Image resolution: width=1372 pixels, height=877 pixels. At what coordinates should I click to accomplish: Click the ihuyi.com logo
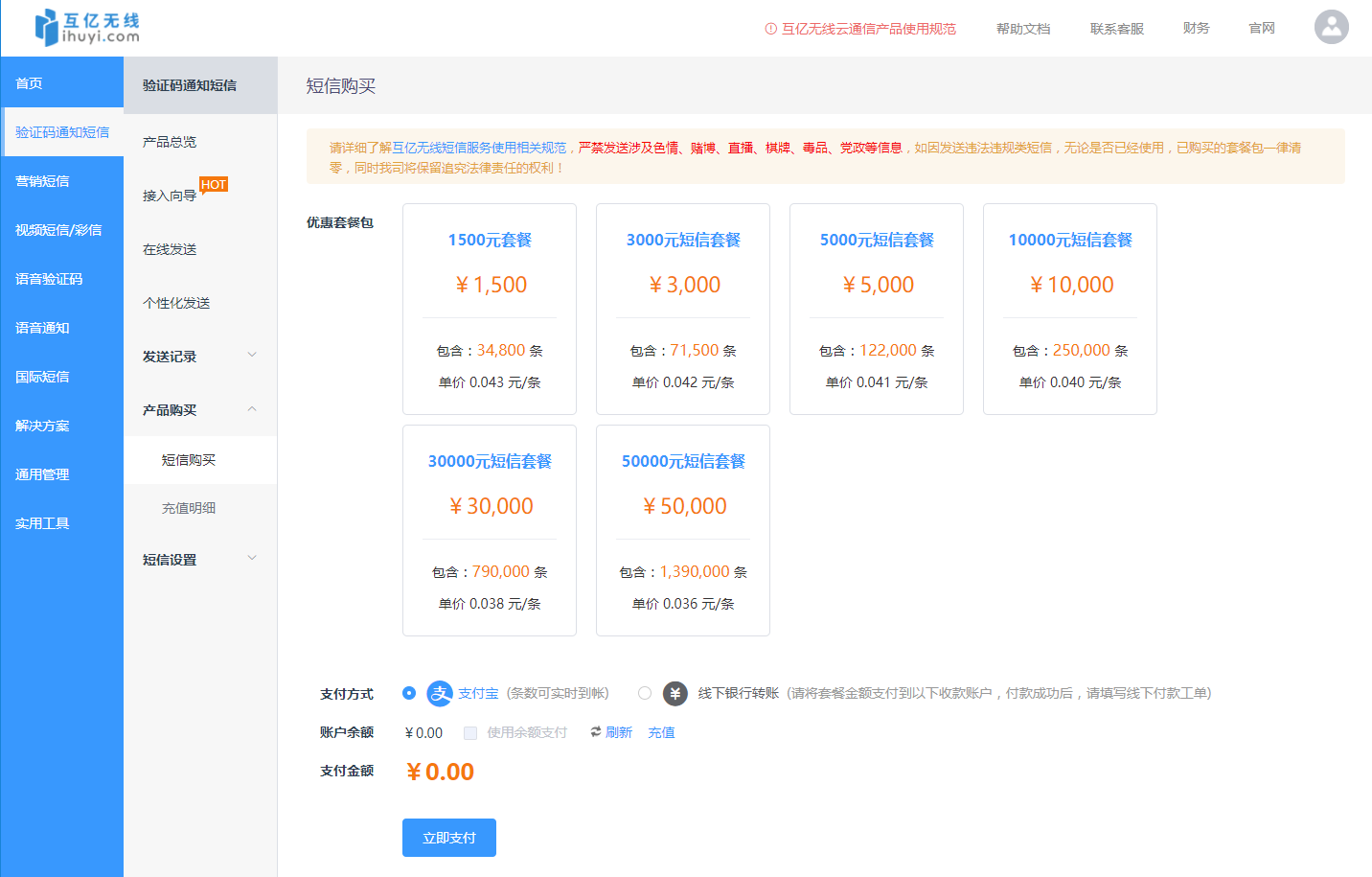coord(87,28)
